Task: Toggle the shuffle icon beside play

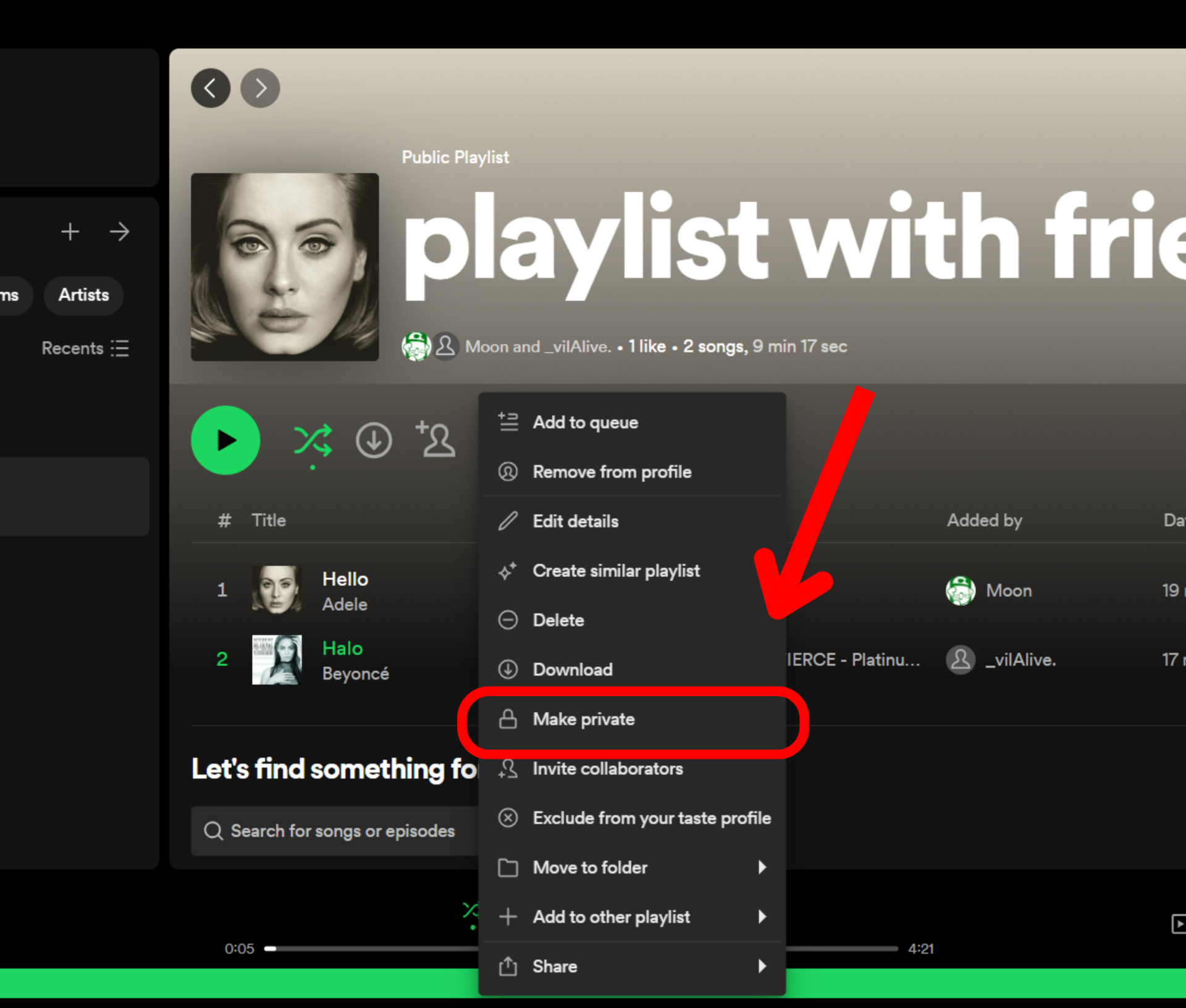Action: [313, 440]
